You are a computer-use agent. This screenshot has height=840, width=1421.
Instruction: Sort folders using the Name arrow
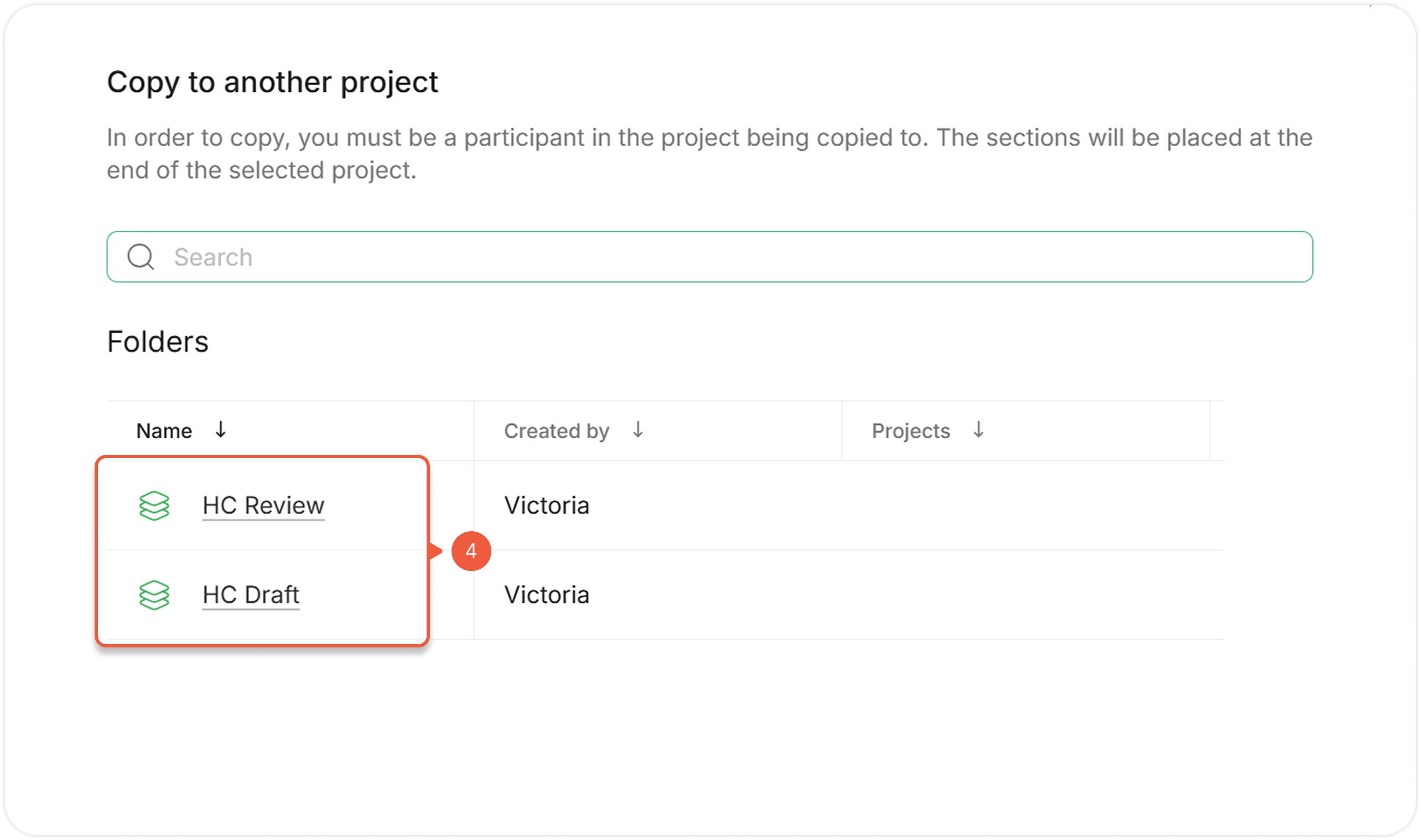221,429
